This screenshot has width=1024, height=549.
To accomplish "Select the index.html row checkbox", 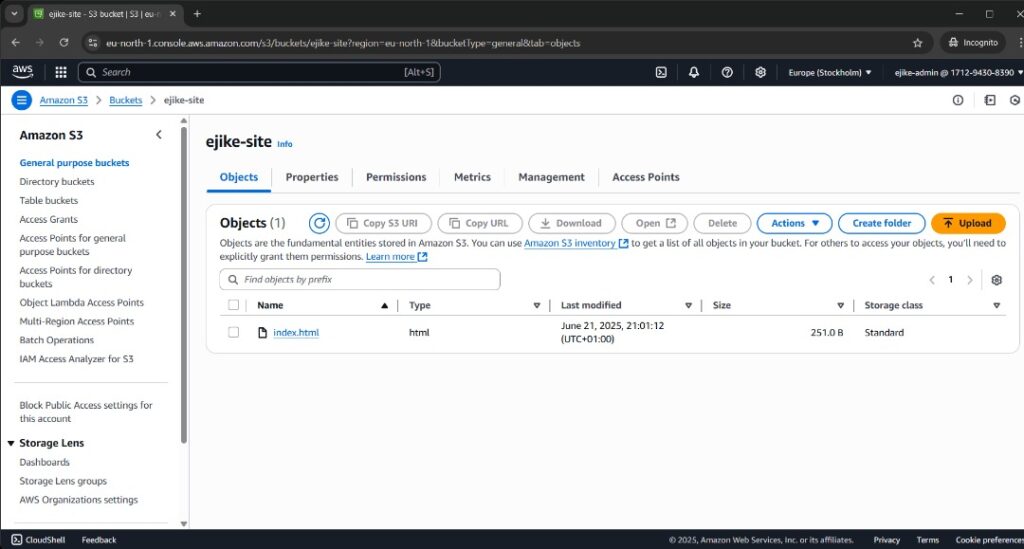I will 234,332.
